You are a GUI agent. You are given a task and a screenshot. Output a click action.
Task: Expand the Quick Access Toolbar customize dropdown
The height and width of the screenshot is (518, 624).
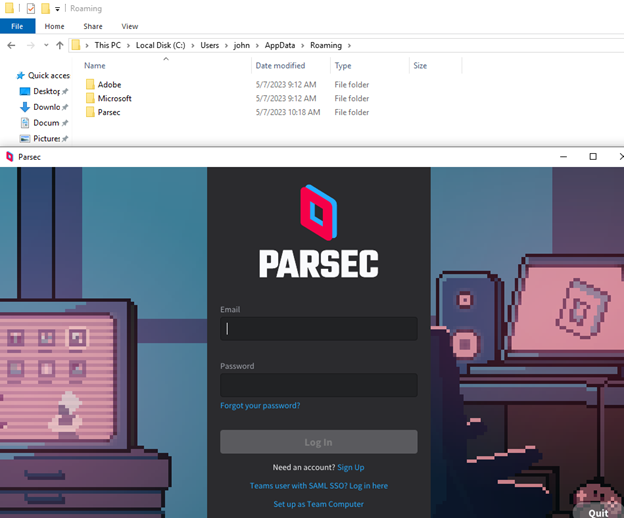click(x=58, y=9)
